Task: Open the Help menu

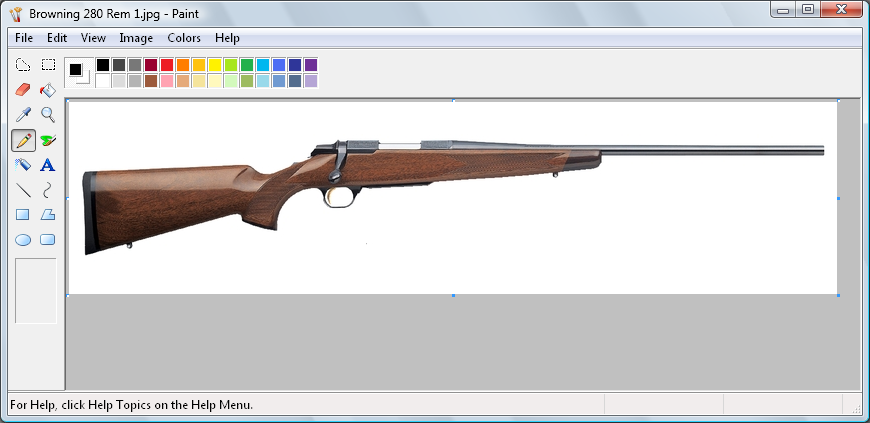Action: 227,38
